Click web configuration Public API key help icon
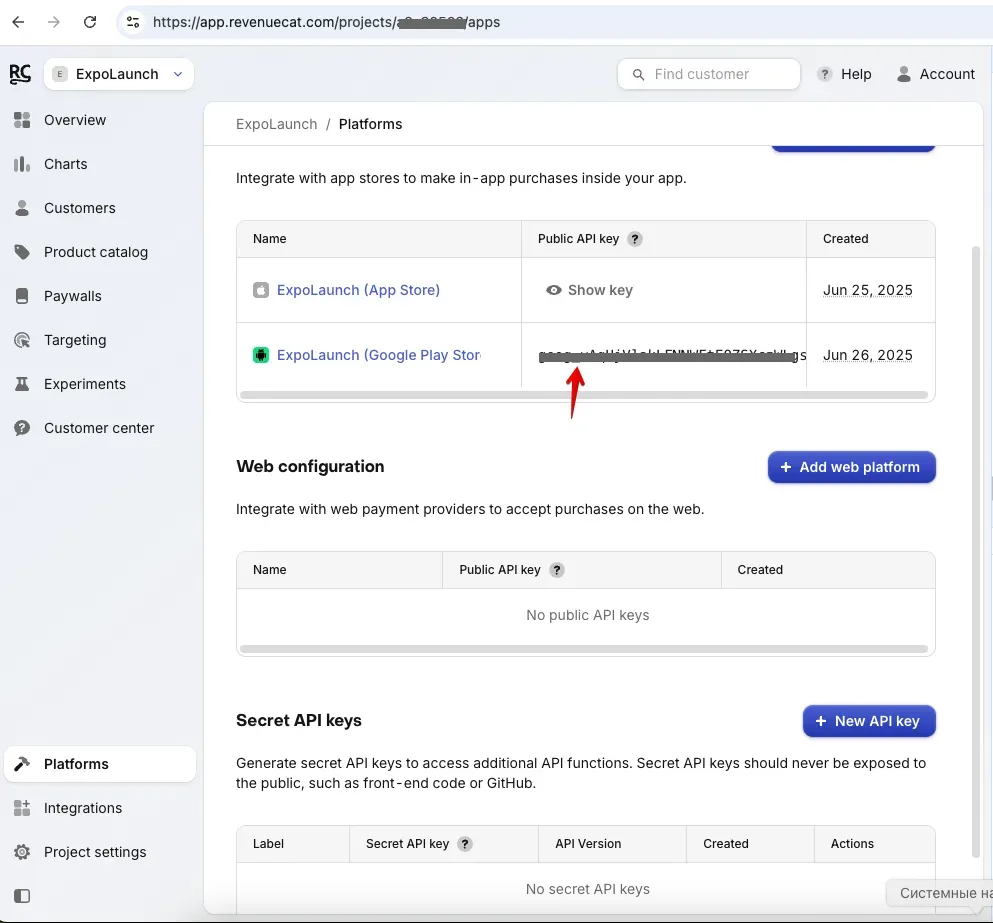993x923 pixels. click(556, 570)
